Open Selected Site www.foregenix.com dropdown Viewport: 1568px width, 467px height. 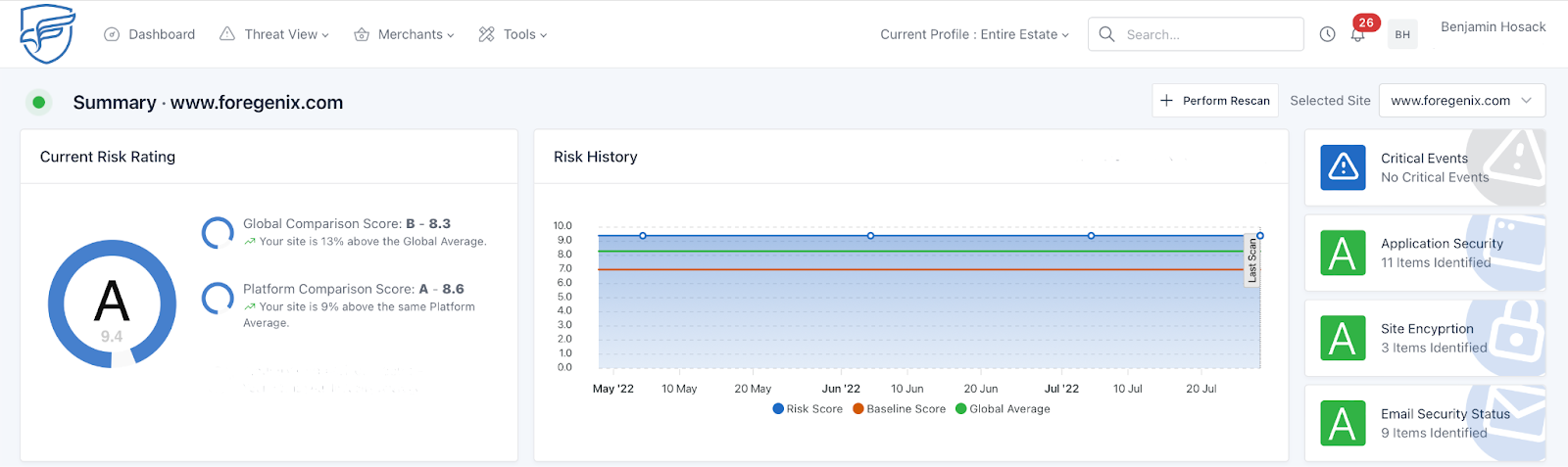tap(1462, 101)
